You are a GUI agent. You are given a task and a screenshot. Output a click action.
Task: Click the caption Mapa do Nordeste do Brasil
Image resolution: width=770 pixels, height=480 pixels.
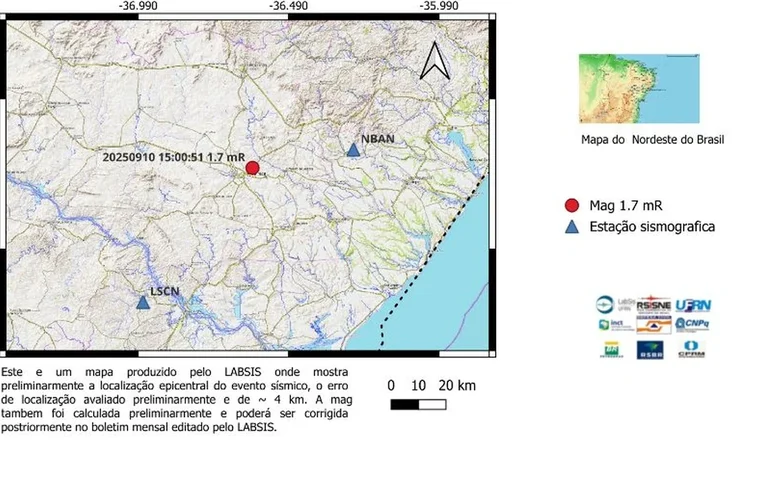653,140
